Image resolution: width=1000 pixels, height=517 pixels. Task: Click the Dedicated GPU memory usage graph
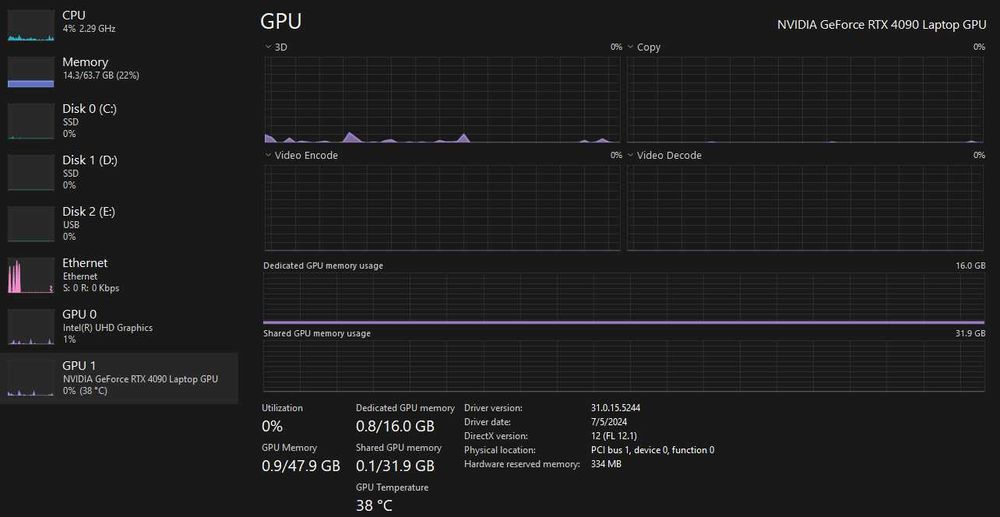[623, 297]
